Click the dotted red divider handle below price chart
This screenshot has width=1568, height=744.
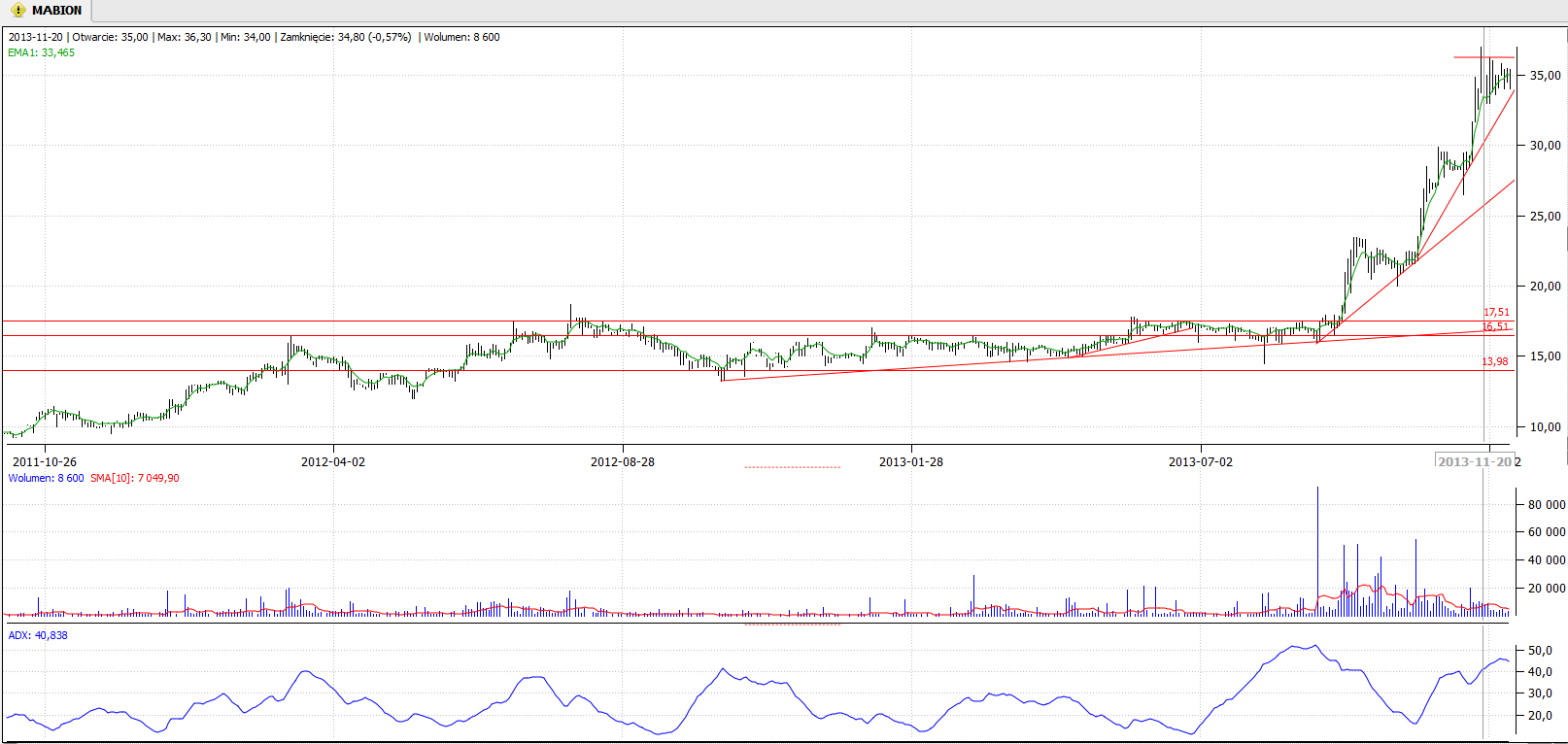793,467
